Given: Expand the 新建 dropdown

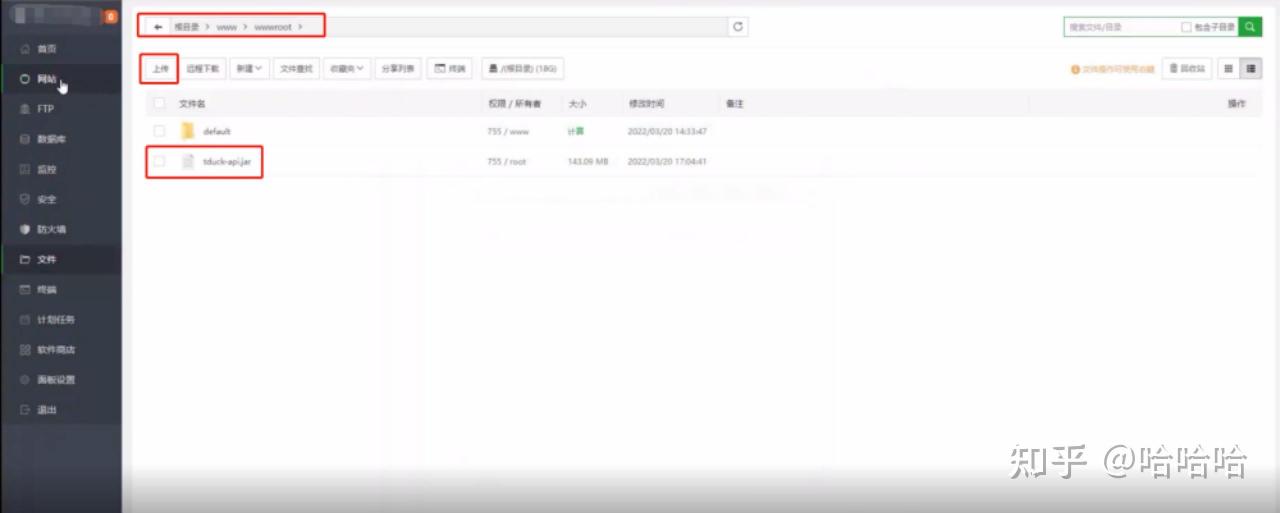Looking at the screenshot, I should (249, 69).
